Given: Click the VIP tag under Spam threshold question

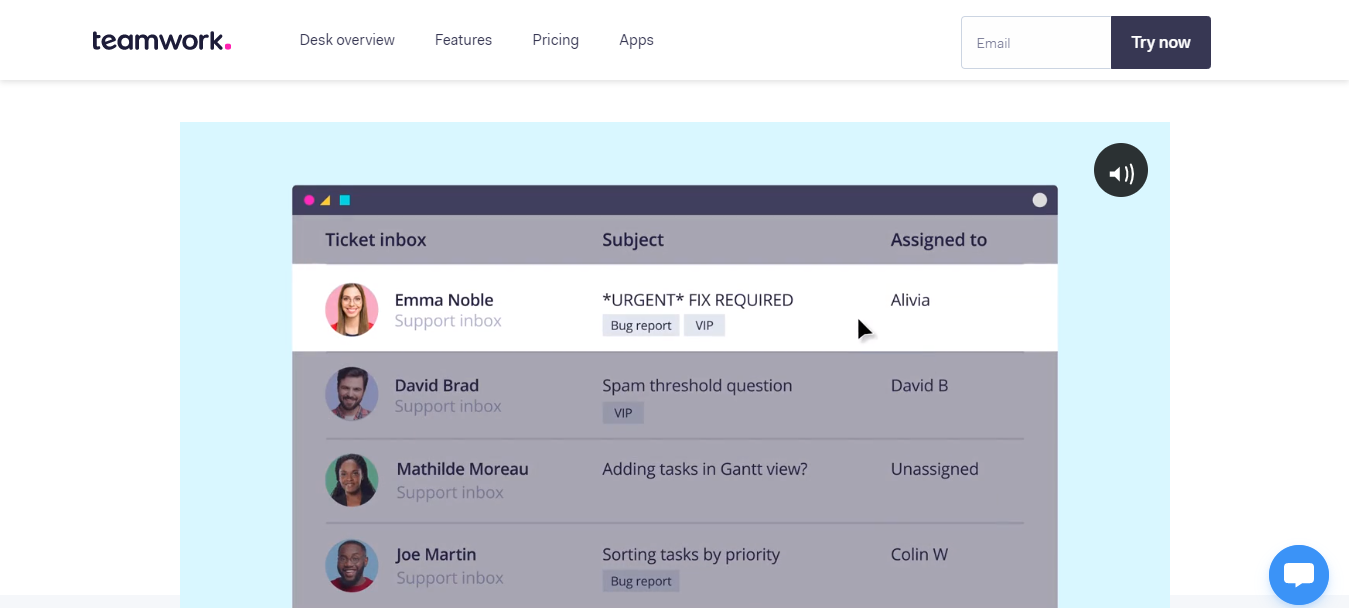Looking at the screenshot, I should click(623, 412).
